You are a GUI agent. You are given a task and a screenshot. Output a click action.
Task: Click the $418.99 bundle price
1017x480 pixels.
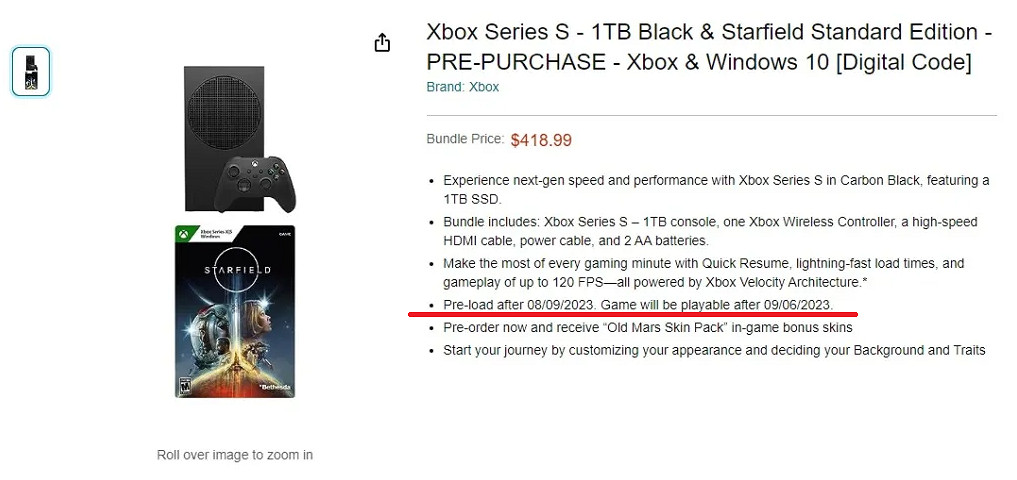tap(541, 140)
